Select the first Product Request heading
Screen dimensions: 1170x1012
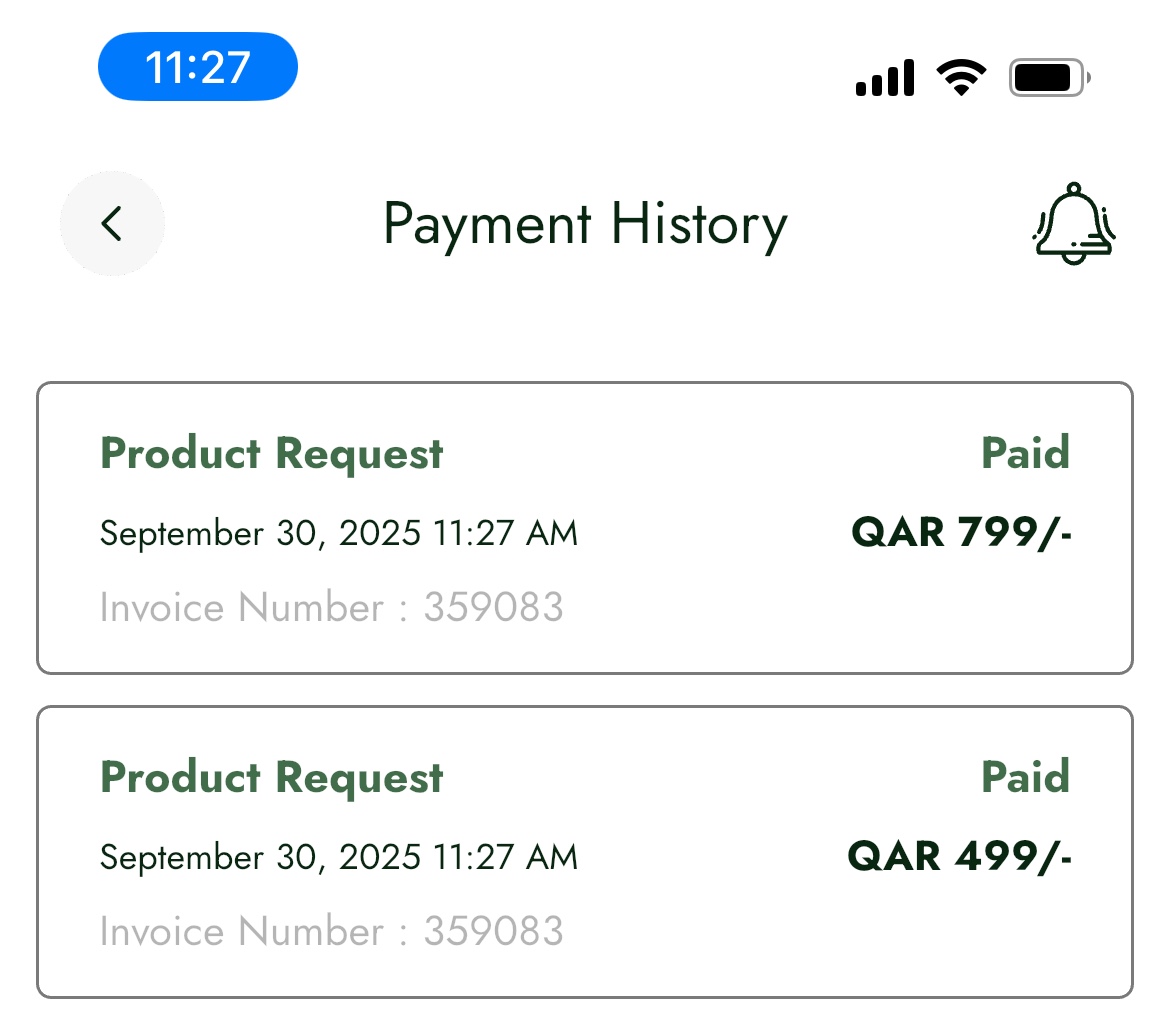[x=272, y=454]
